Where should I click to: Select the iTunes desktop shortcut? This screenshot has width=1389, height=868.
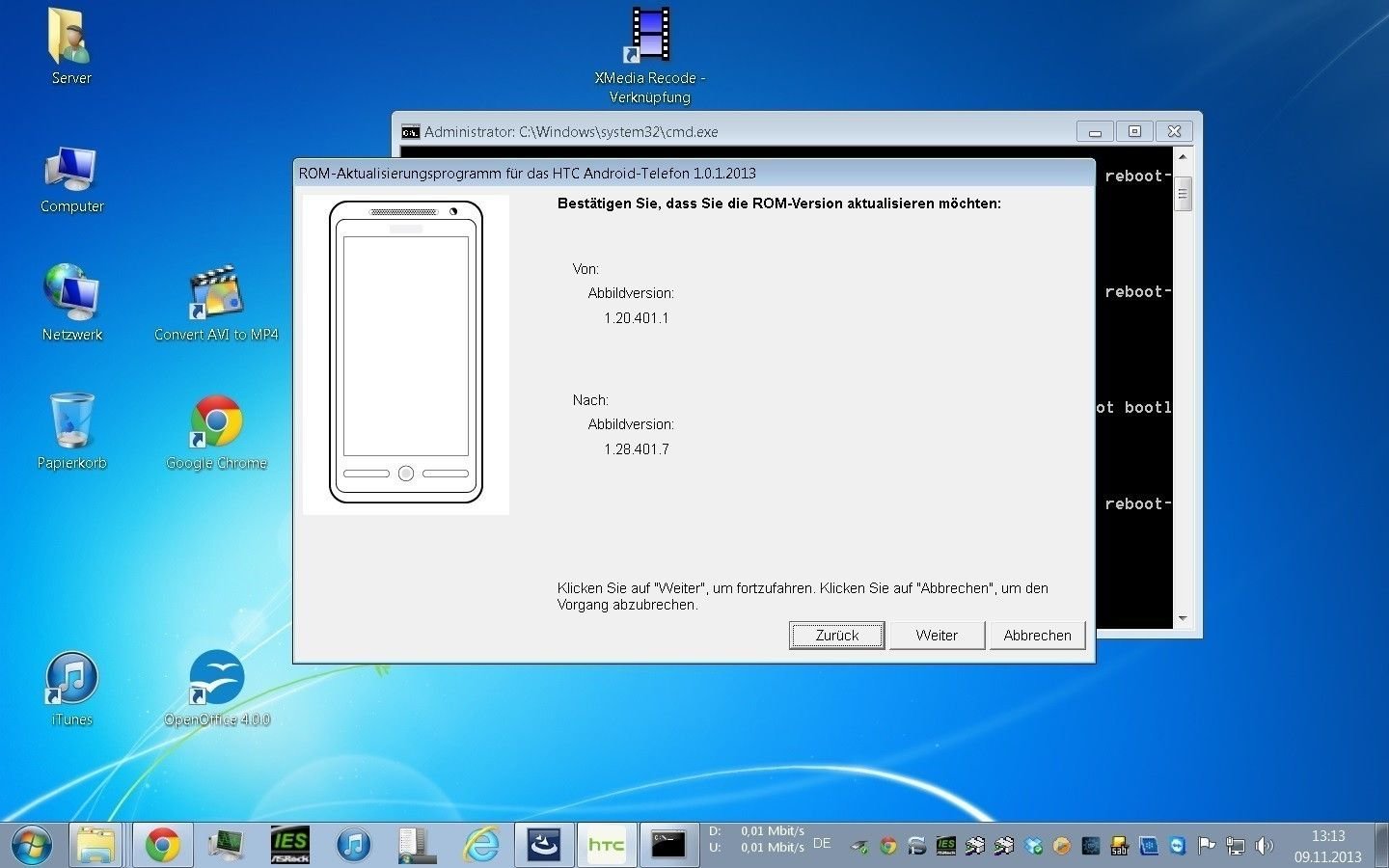71,689
